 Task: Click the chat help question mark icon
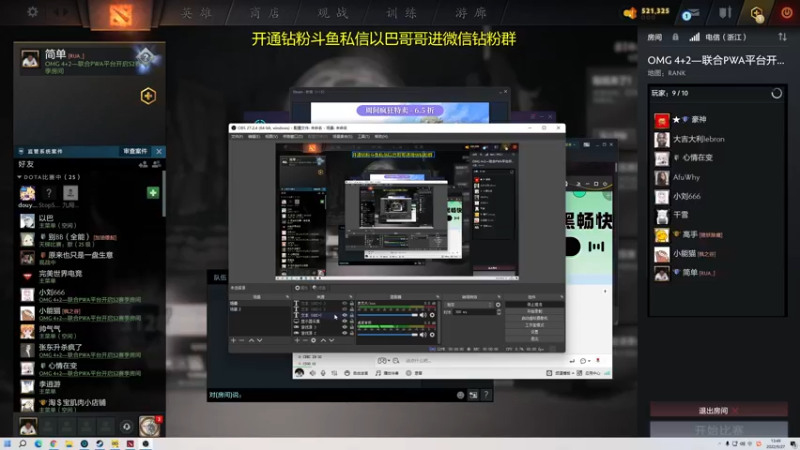coord(486,394)
